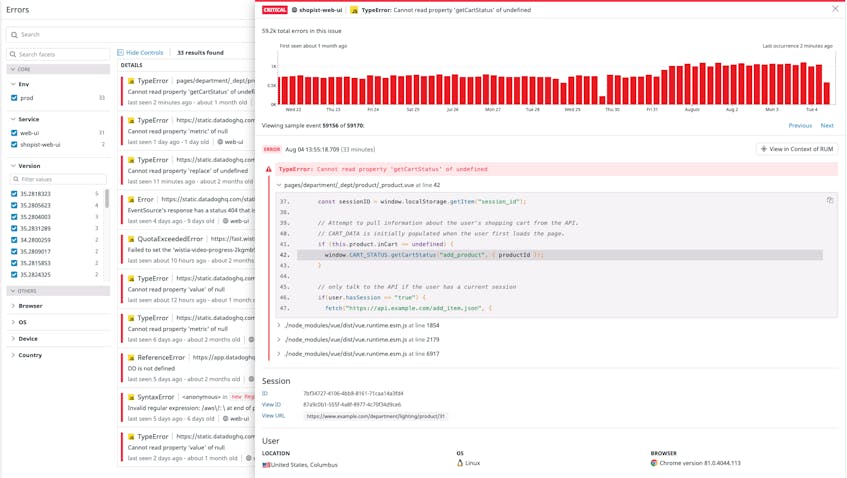Viewport: 847px width, 478px height.
Task: Expand vue.runtime.esm.js line 1854 frame
Action: [279, 326]
